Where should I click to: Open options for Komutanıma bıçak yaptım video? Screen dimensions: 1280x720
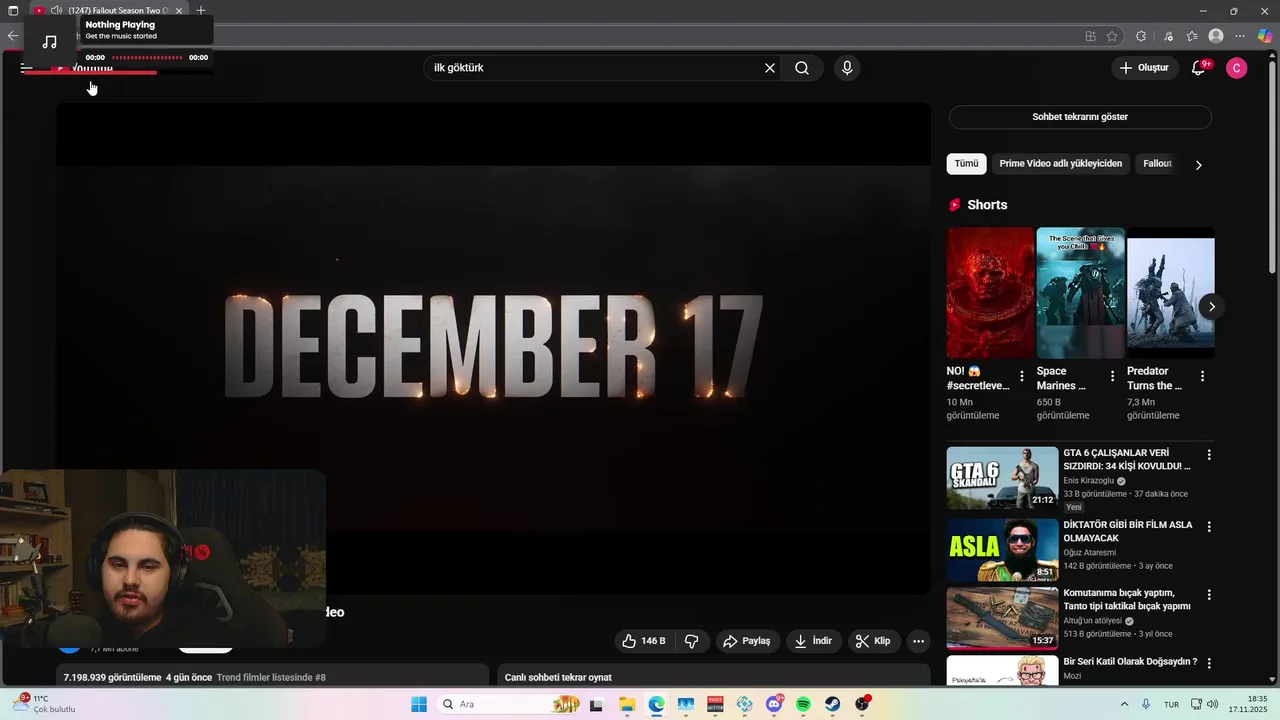pos(1209,595)
